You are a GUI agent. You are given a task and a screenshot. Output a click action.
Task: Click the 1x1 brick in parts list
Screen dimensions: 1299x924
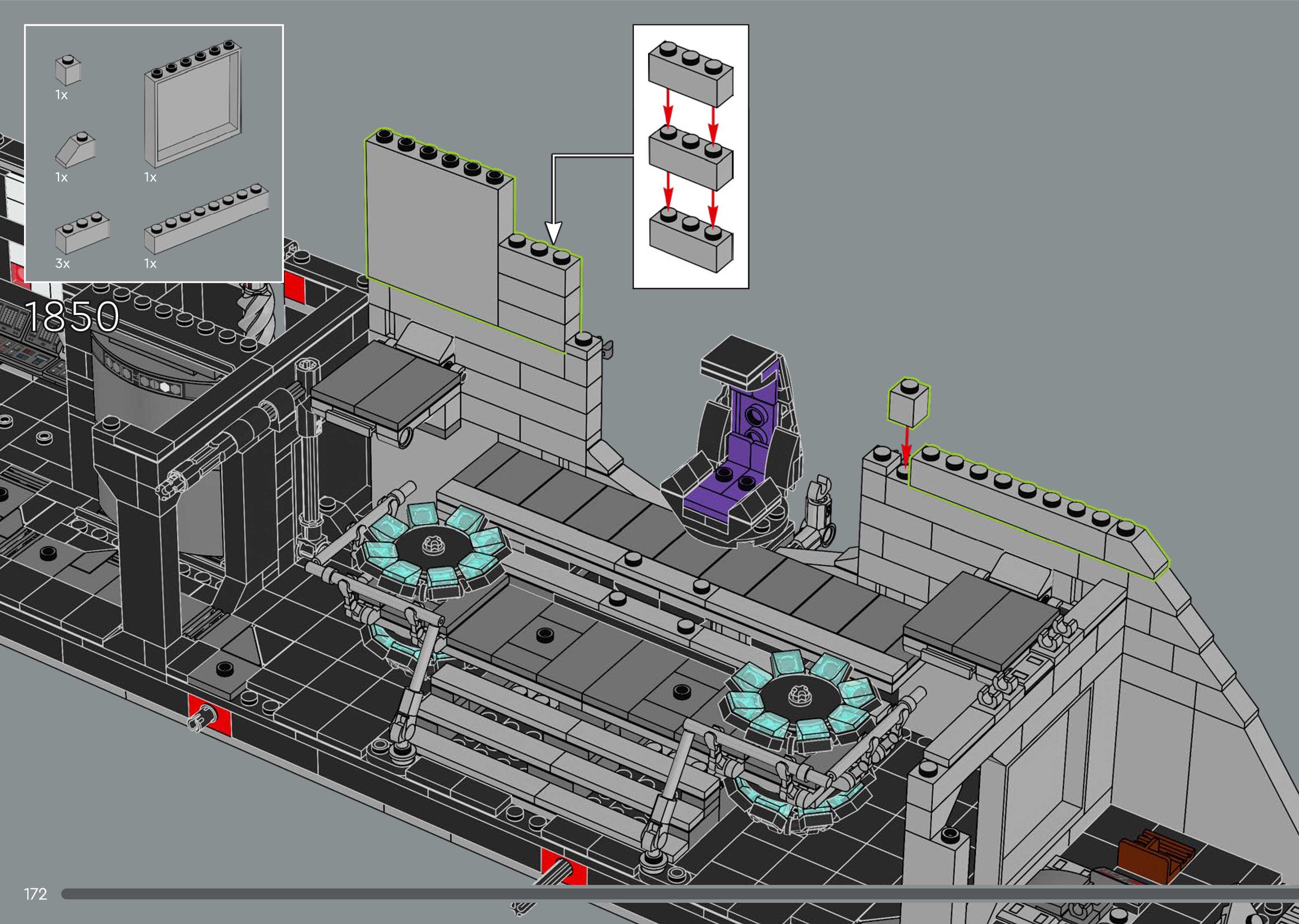[68, 70]
